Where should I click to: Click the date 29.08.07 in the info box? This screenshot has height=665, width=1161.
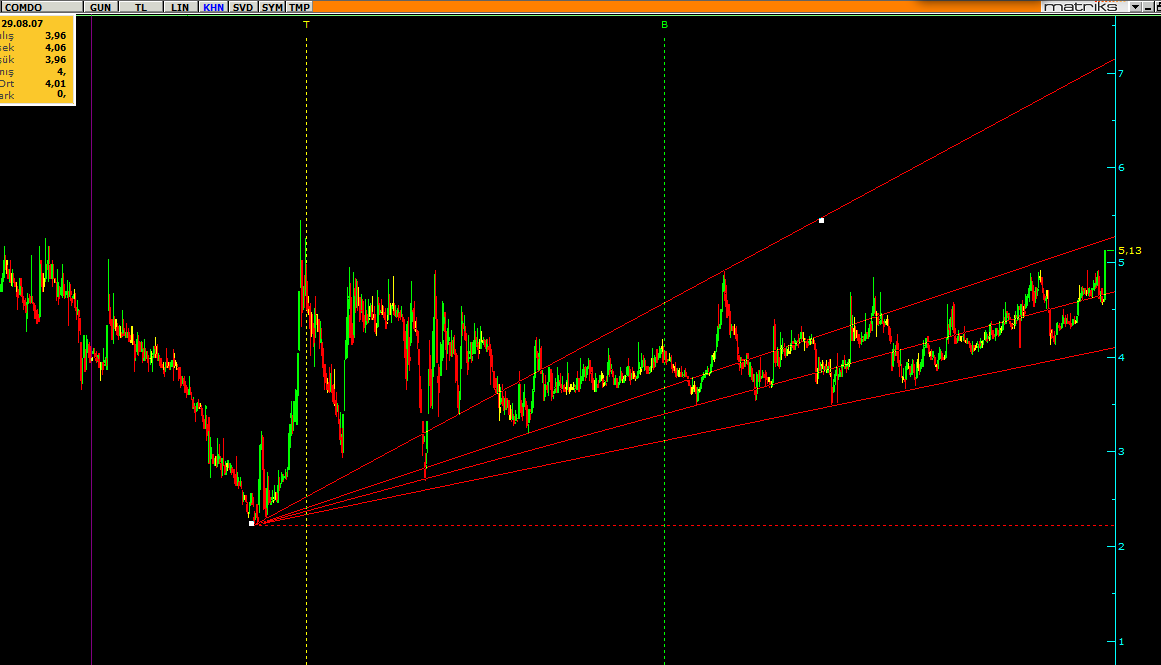22,24
